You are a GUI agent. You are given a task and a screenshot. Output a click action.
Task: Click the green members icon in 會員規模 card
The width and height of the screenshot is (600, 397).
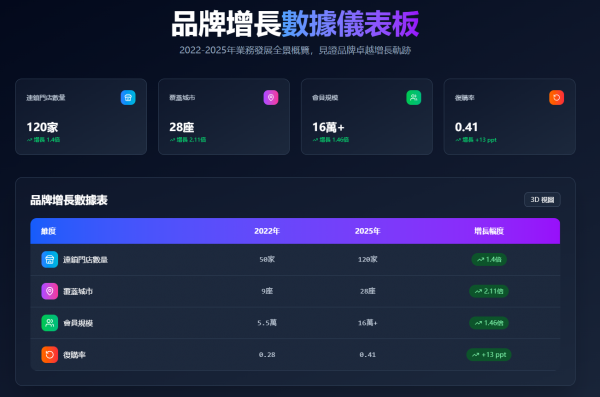414,98
